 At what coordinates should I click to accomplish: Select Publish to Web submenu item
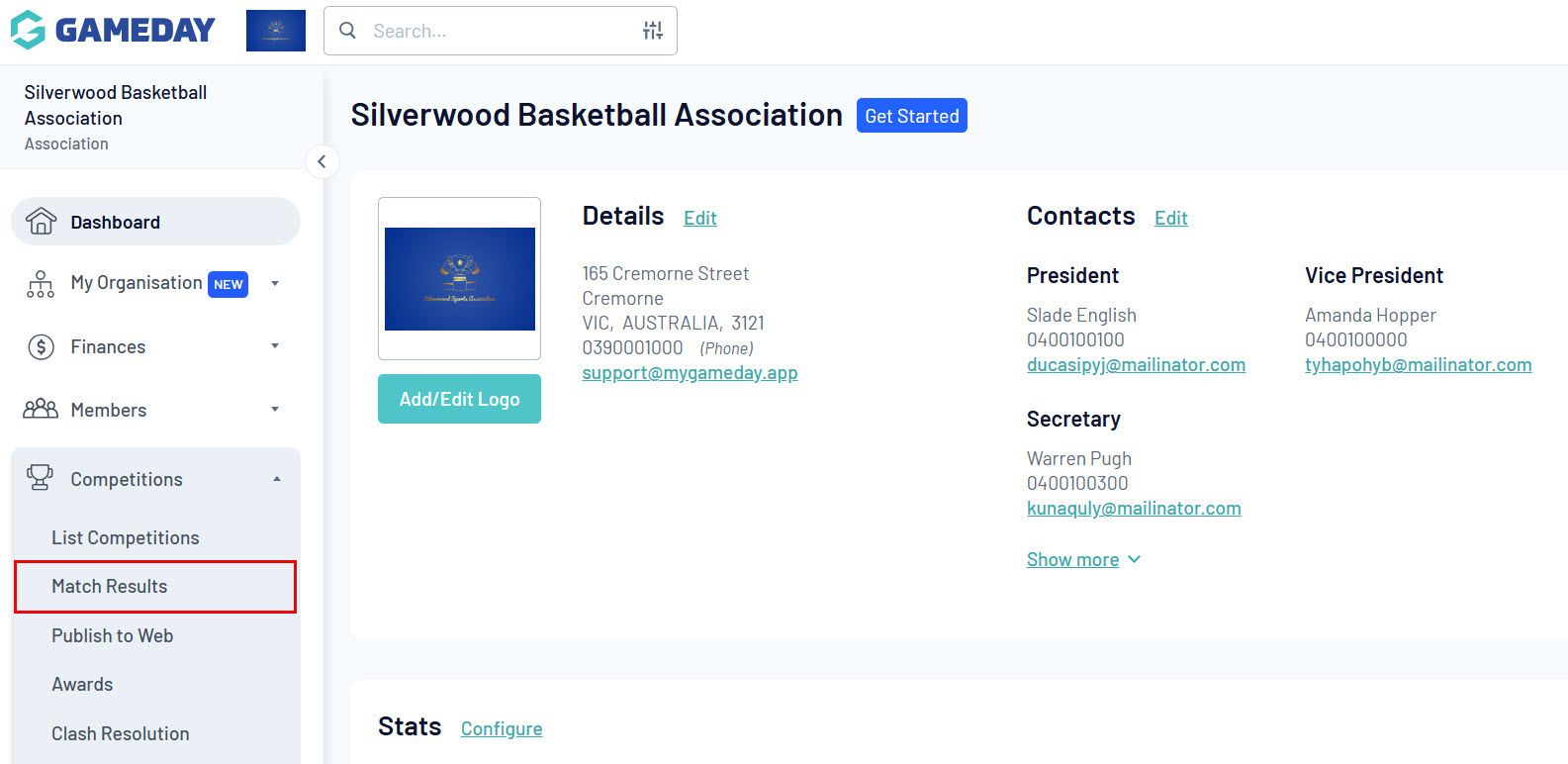113,635
